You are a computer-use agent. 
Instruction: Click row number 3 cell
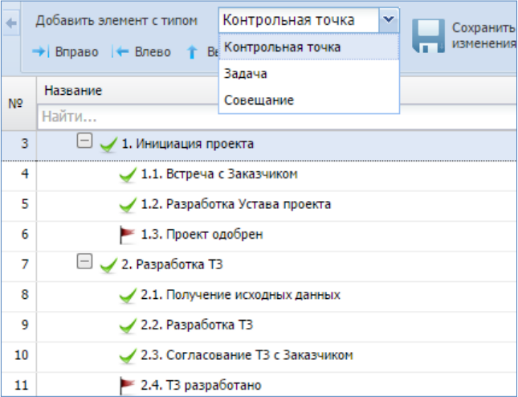[x=19, y=145]
